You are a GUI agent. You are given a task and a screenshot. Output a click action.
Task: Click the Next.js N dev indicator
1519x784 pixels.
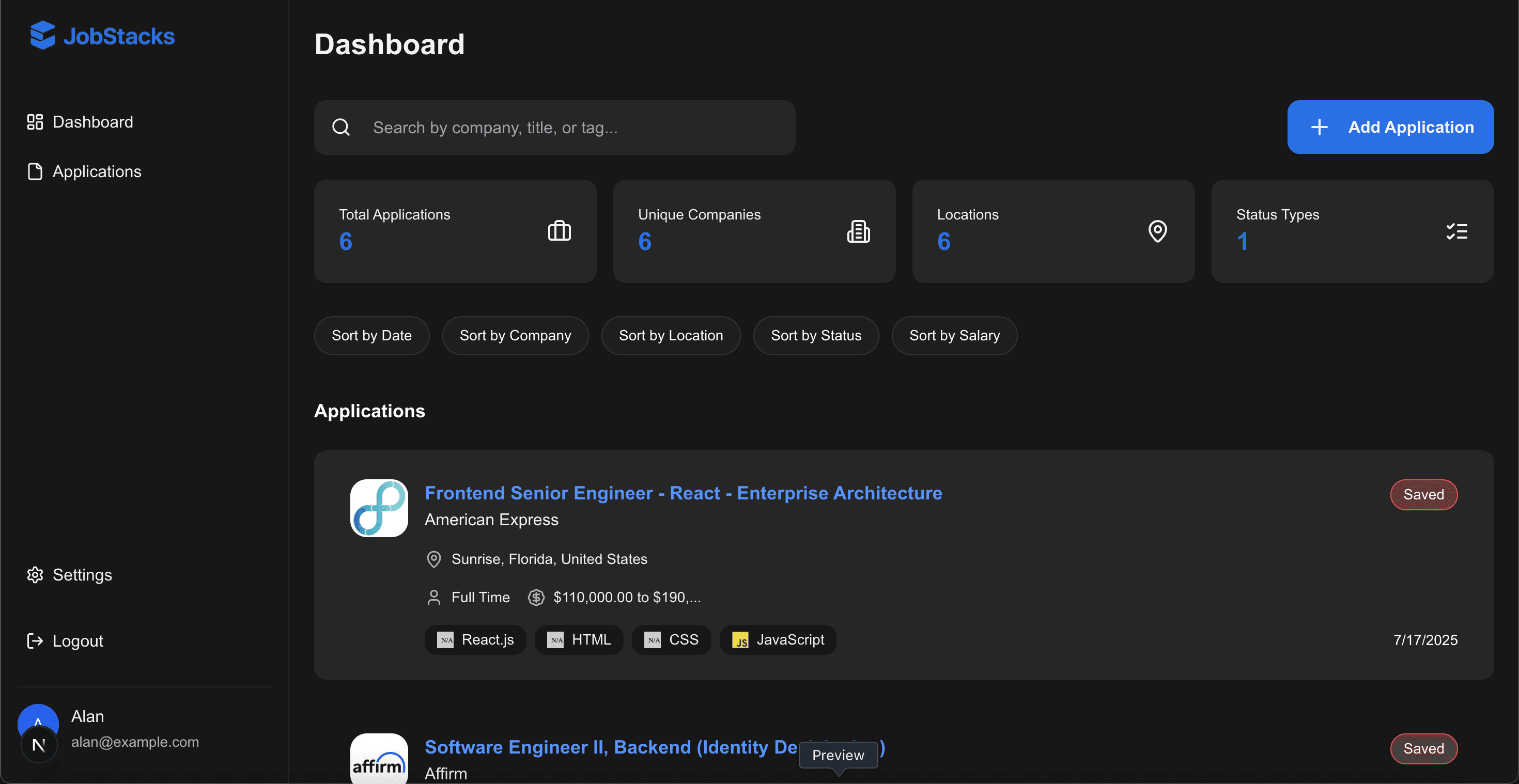39,745
